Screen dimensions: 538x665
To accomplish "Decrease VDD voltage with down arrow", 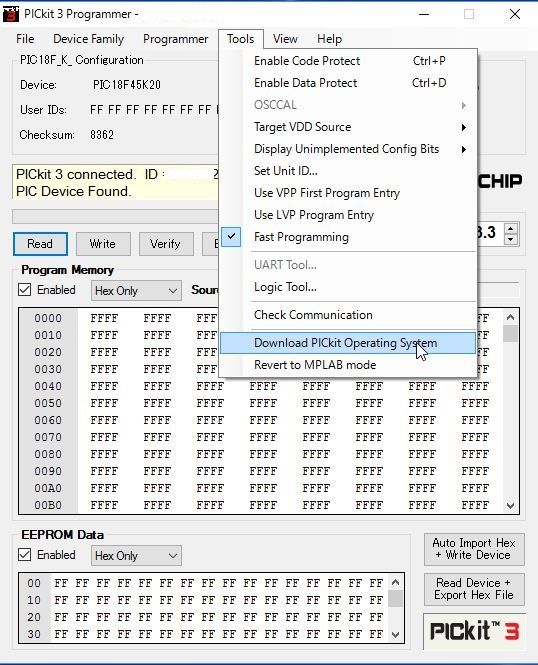I will pos(511,240).
